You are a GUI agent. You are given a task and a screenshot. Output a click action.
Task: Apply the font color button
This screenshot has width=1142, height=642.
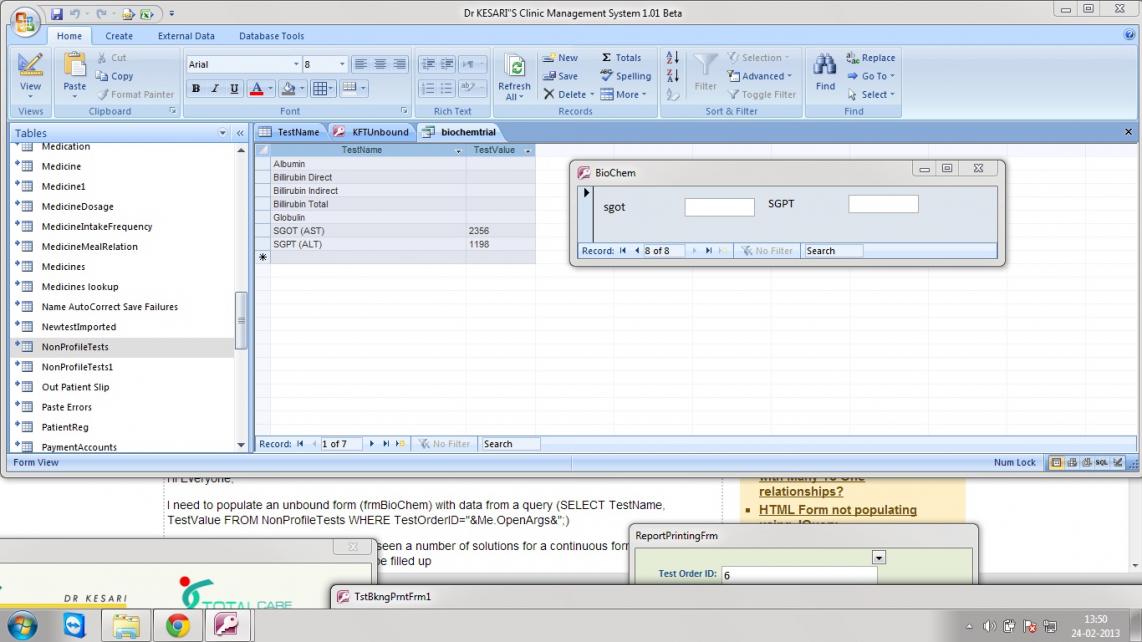pyautogui.click(x=256, y=89)
